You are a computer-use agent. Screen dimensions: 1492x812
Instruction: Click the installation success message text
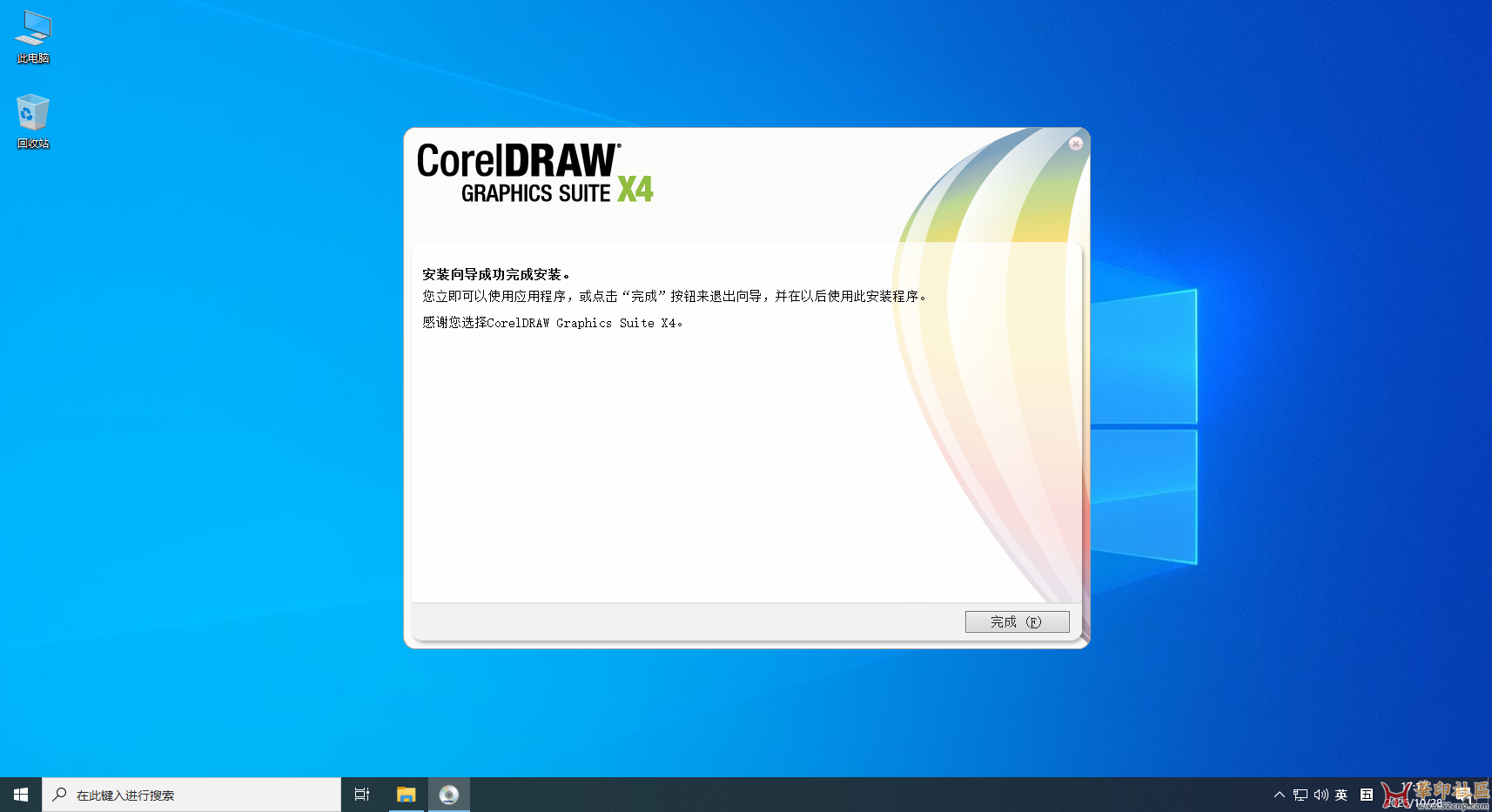(x=496, y=274)
